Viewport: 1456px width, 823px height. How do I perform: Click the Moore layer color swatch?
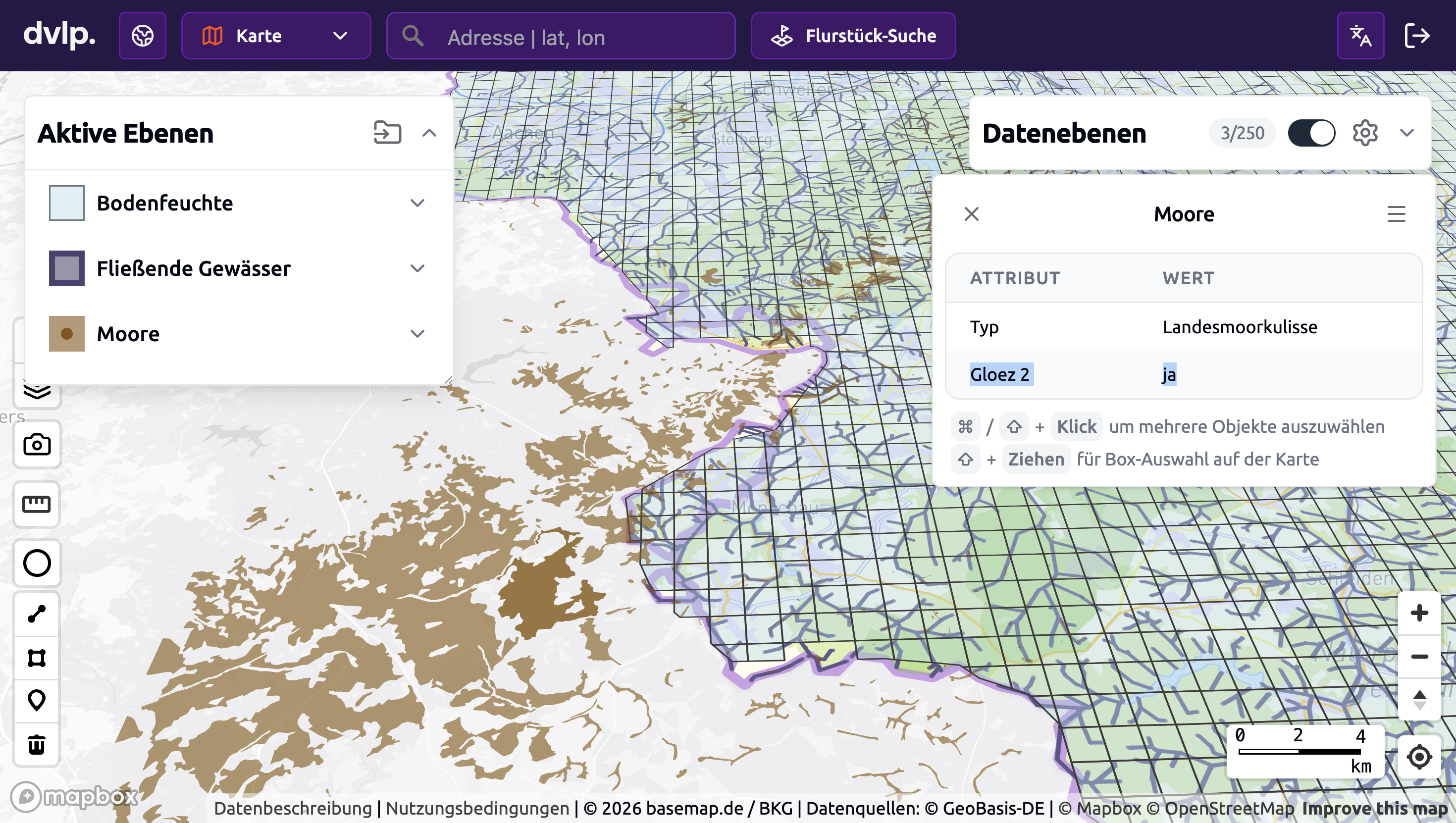point(67,333)
